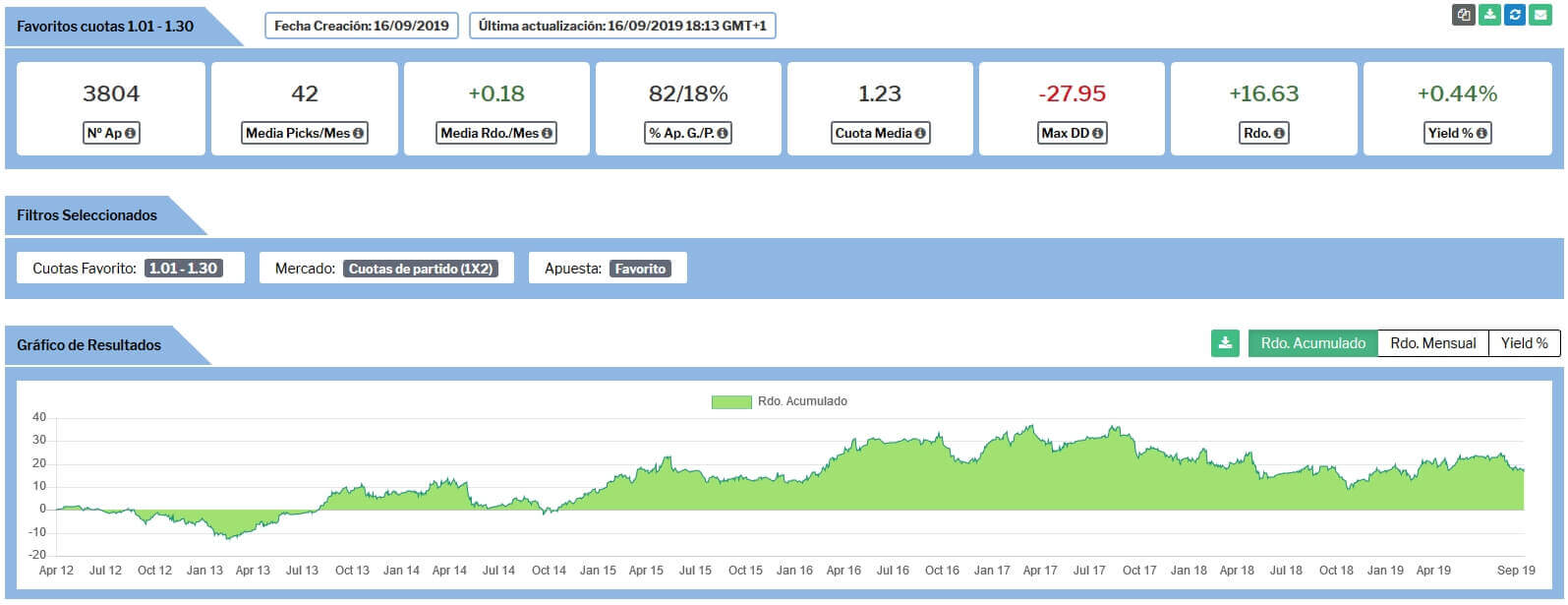Click the 82/18% win/loss percentage value
1568x605 pixels.
[x=688, y=93]
